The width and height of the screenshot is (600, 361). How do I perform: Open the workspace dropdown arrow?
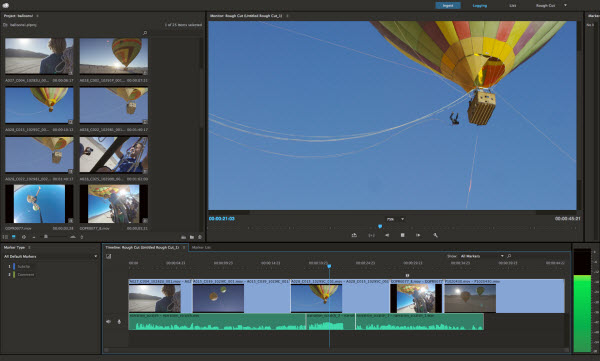565,5
